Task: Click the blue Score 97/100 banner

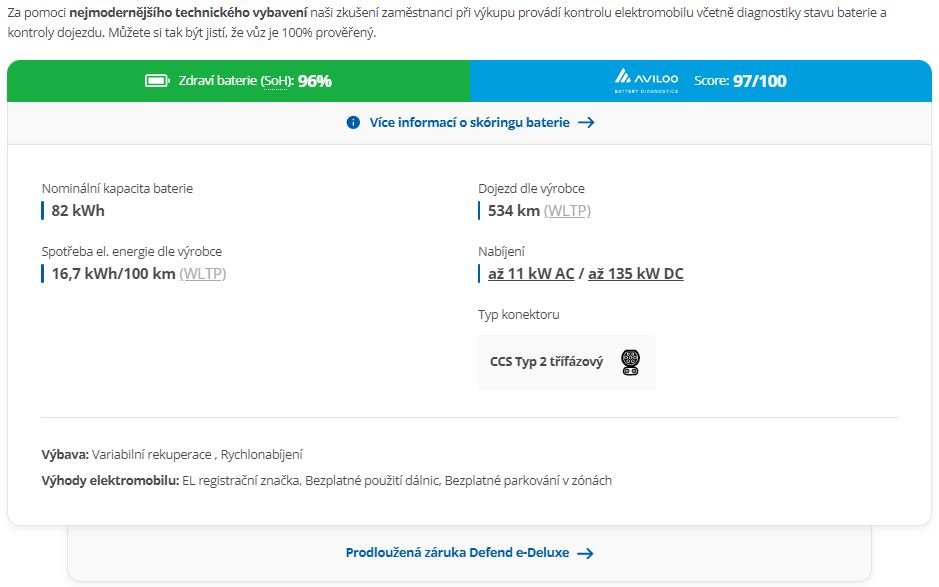Action: coord(701,81)
